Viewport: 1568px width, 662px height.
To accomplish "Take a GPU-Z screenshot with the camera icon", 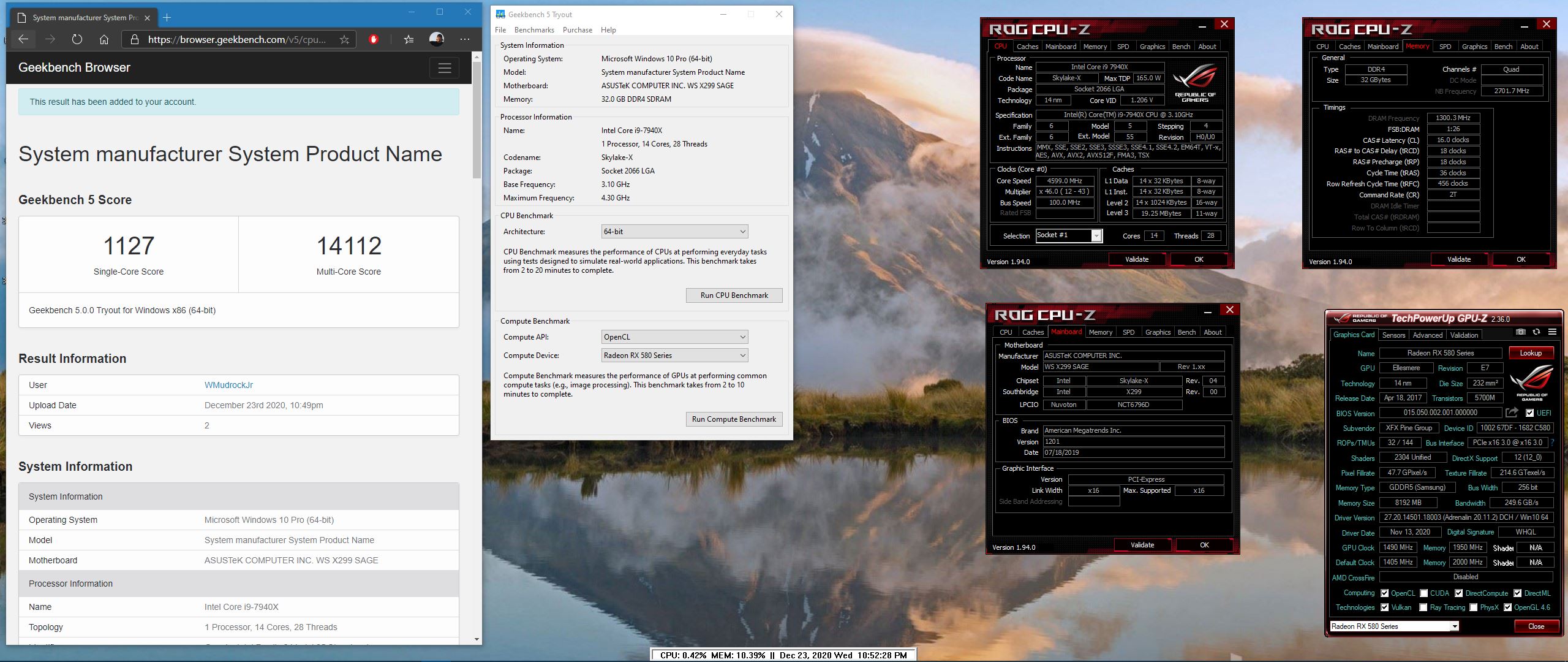I will pos(1520,332).
